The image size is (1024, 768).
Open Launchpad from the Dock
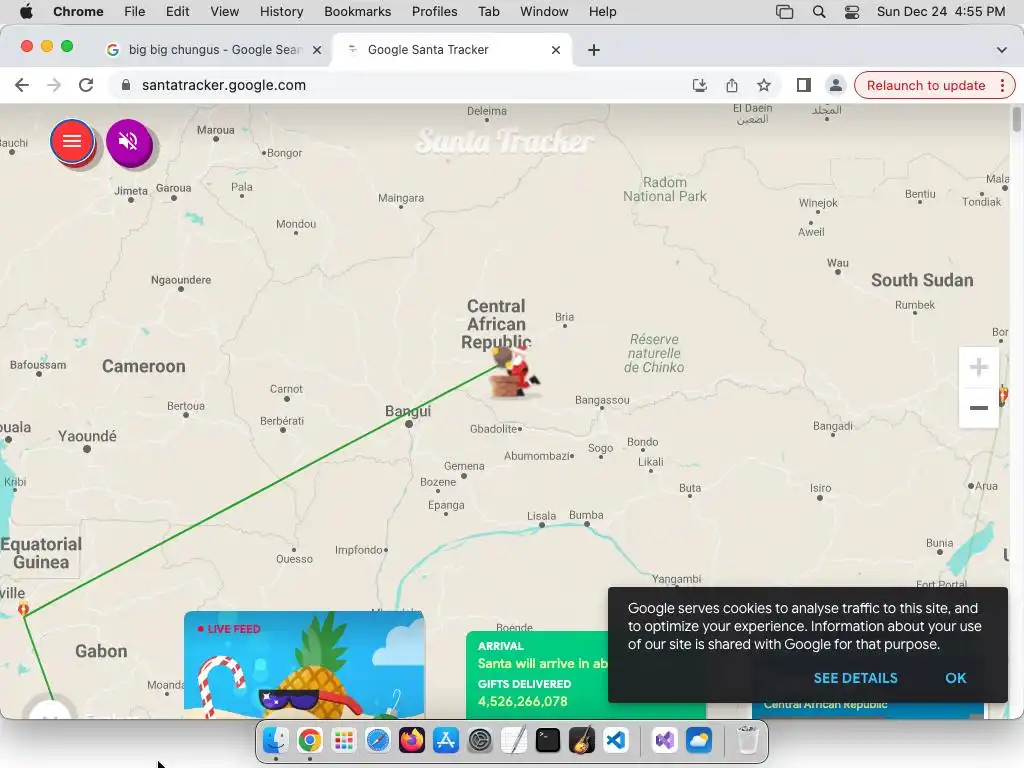click(344, 740)
